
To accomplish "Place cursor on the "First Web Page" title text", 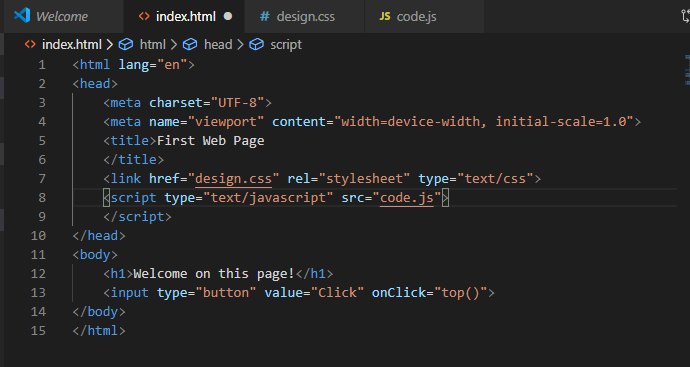I will click(211, 141).
